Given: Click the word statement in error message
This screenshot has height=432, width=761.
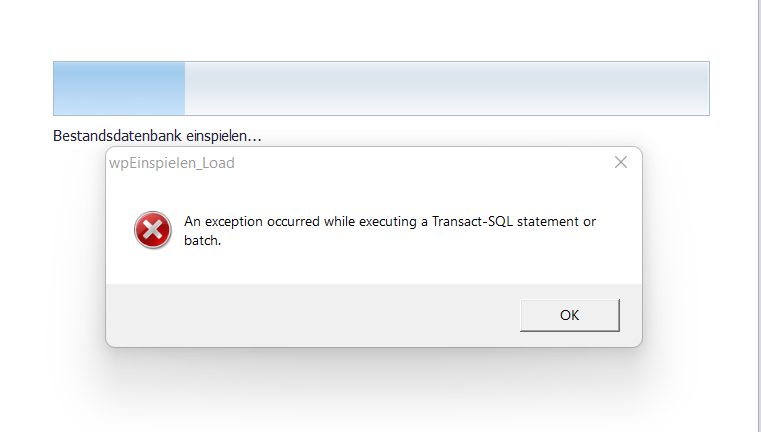Looking at the screenshot, I should (548, 221).
